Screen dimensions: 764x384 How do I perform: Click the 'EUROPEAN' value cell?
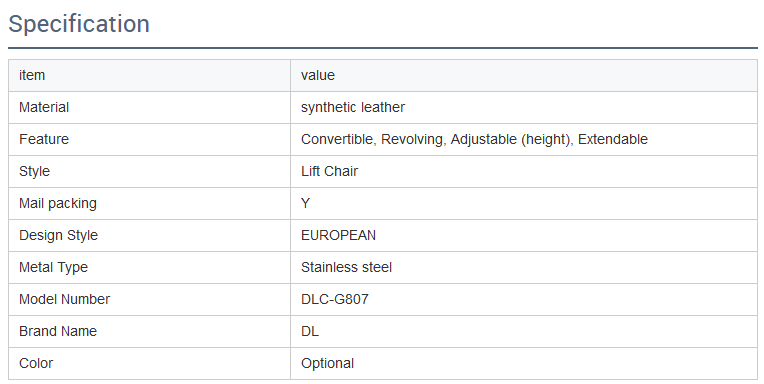pyautogui.click(x=524, y=235)
